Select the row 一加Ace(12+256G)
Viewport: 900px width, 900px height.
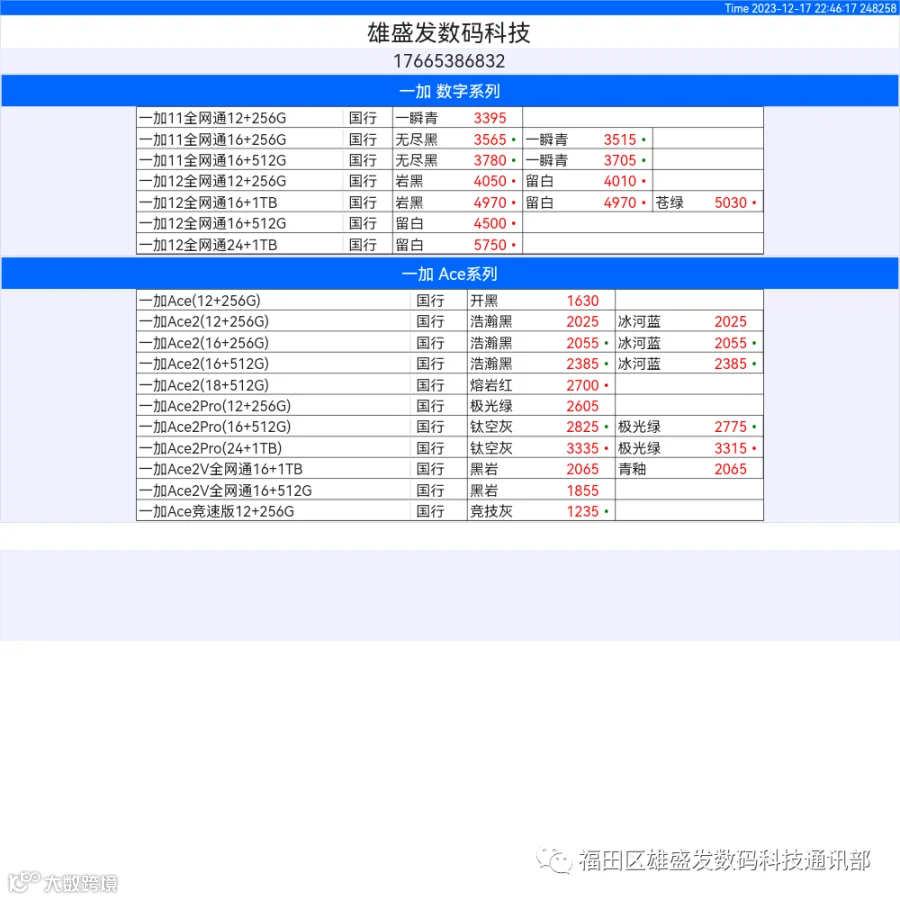[450, 300]
